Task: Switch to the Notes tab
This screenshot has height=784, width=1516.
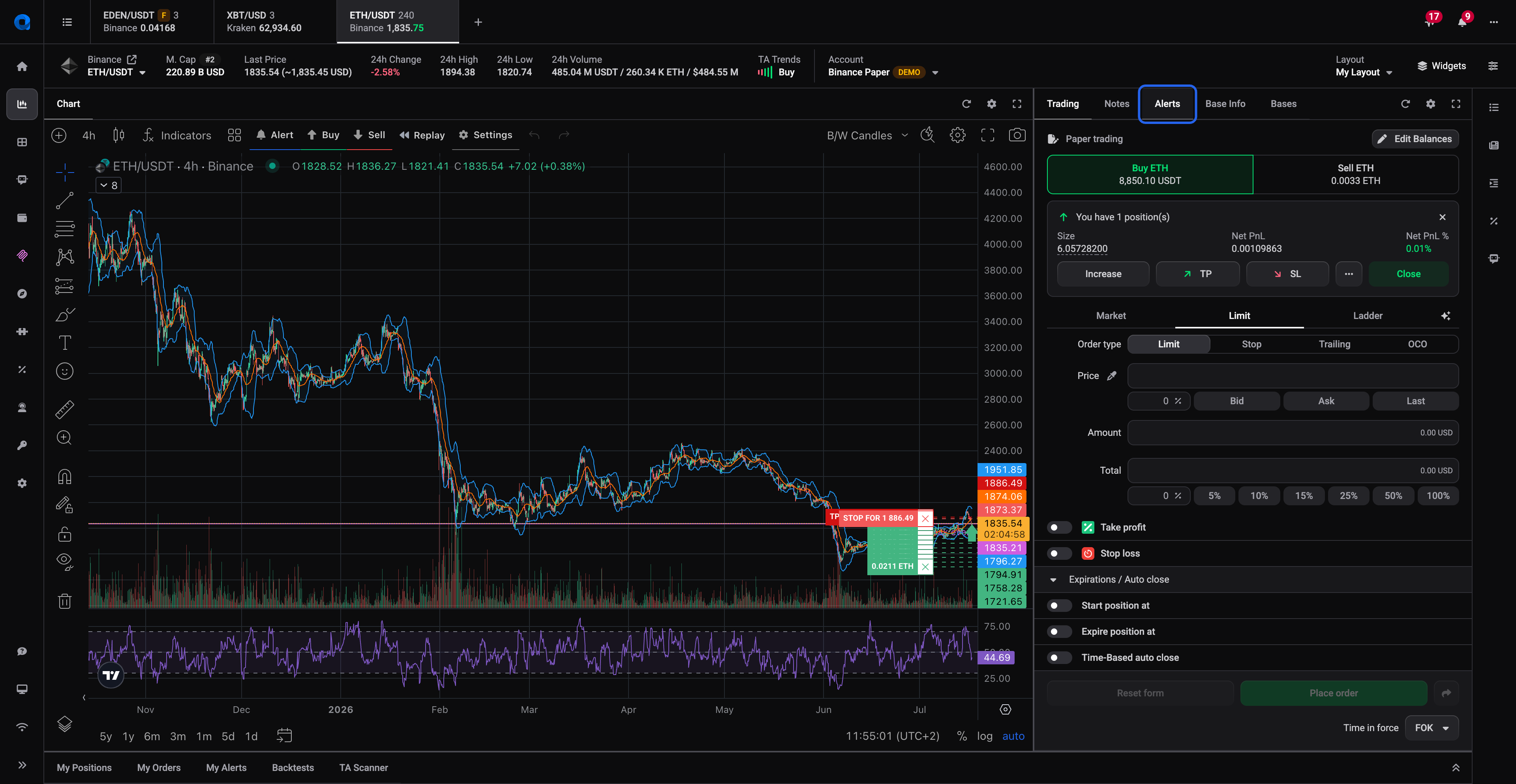Action: (x=1116, y=103)
